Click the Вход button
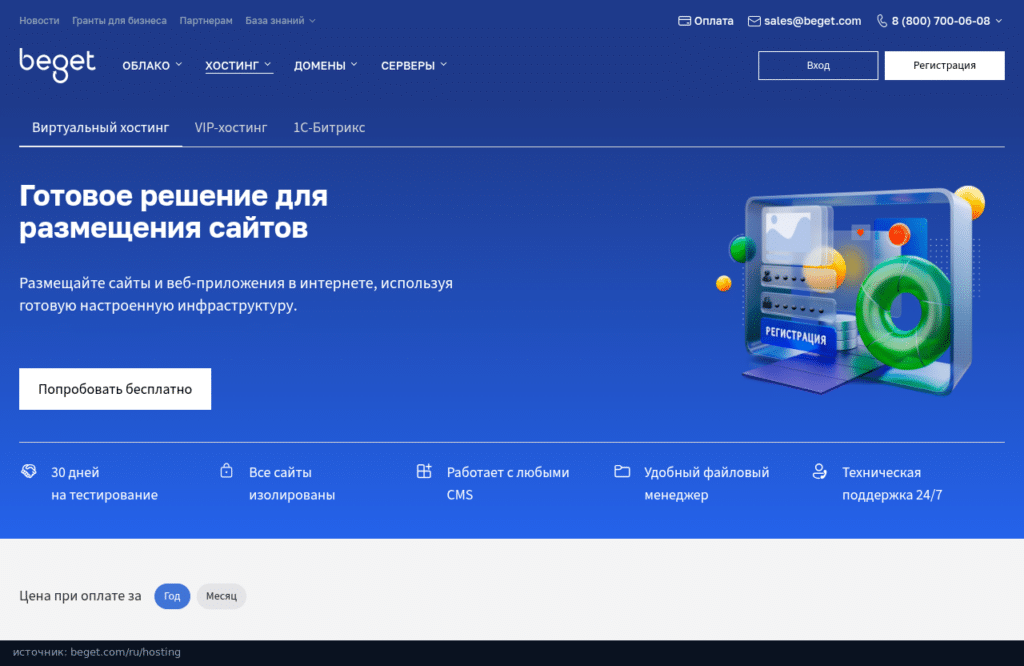The height and width of the screenshot is (666, 1024). (818, 65)
